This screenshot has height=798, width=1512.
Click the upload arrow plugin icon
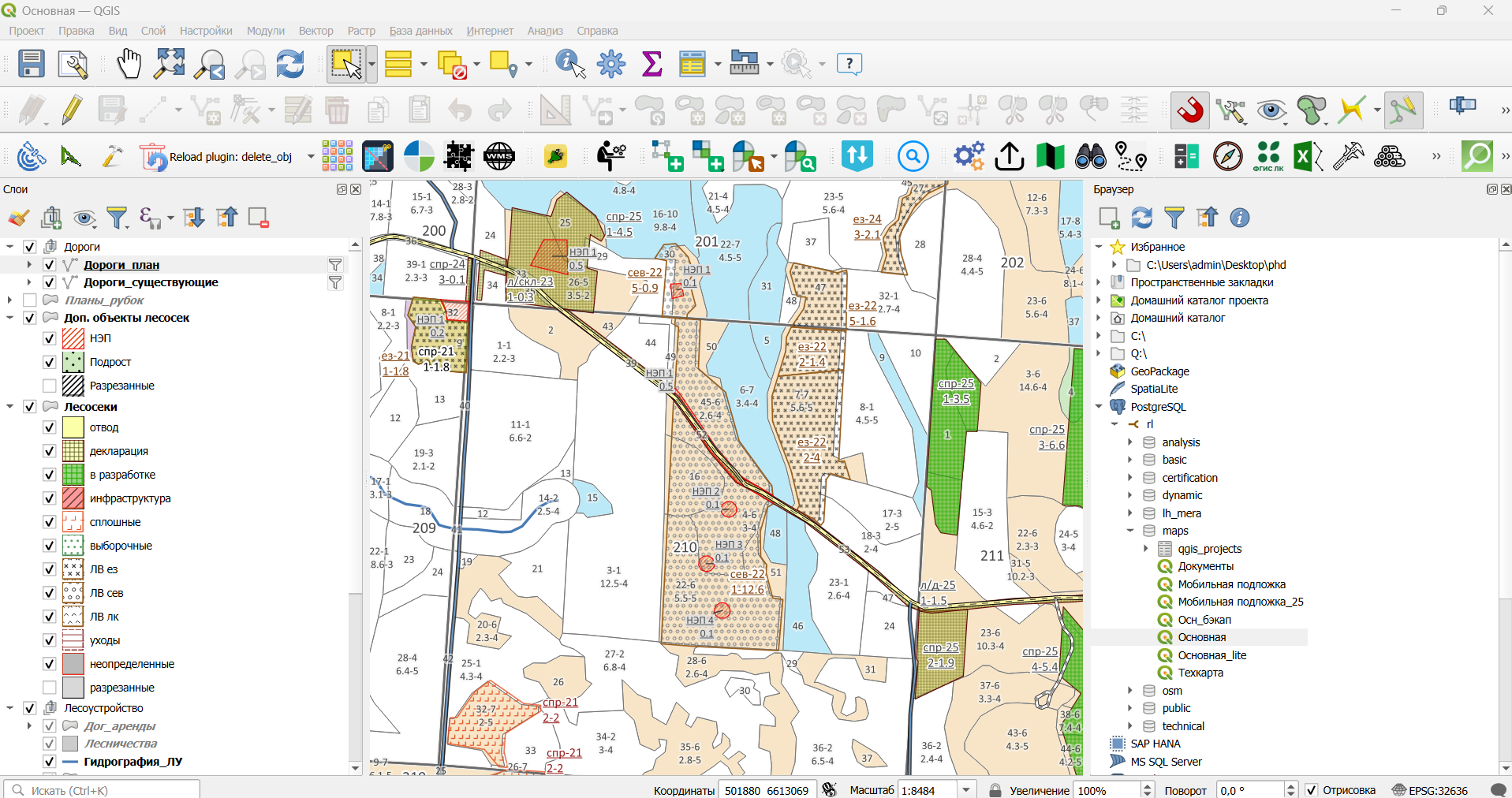1010,157
